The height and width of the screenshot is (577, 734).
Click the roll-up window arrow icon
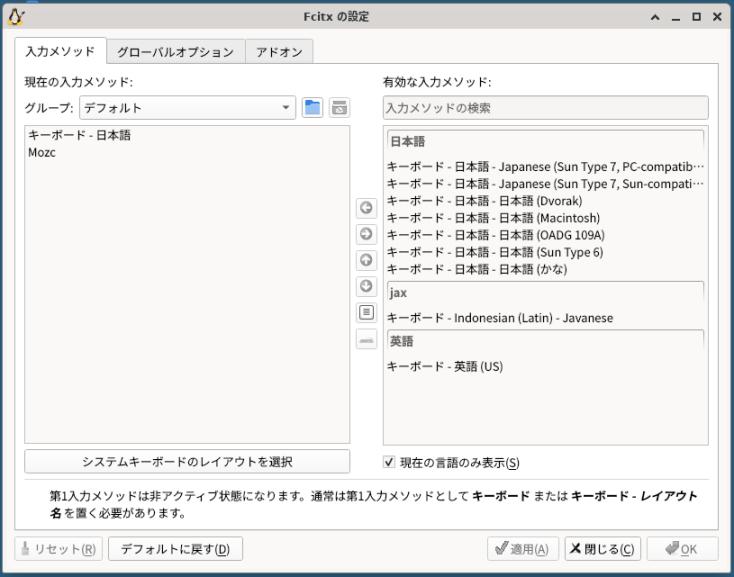click(655, 17)
